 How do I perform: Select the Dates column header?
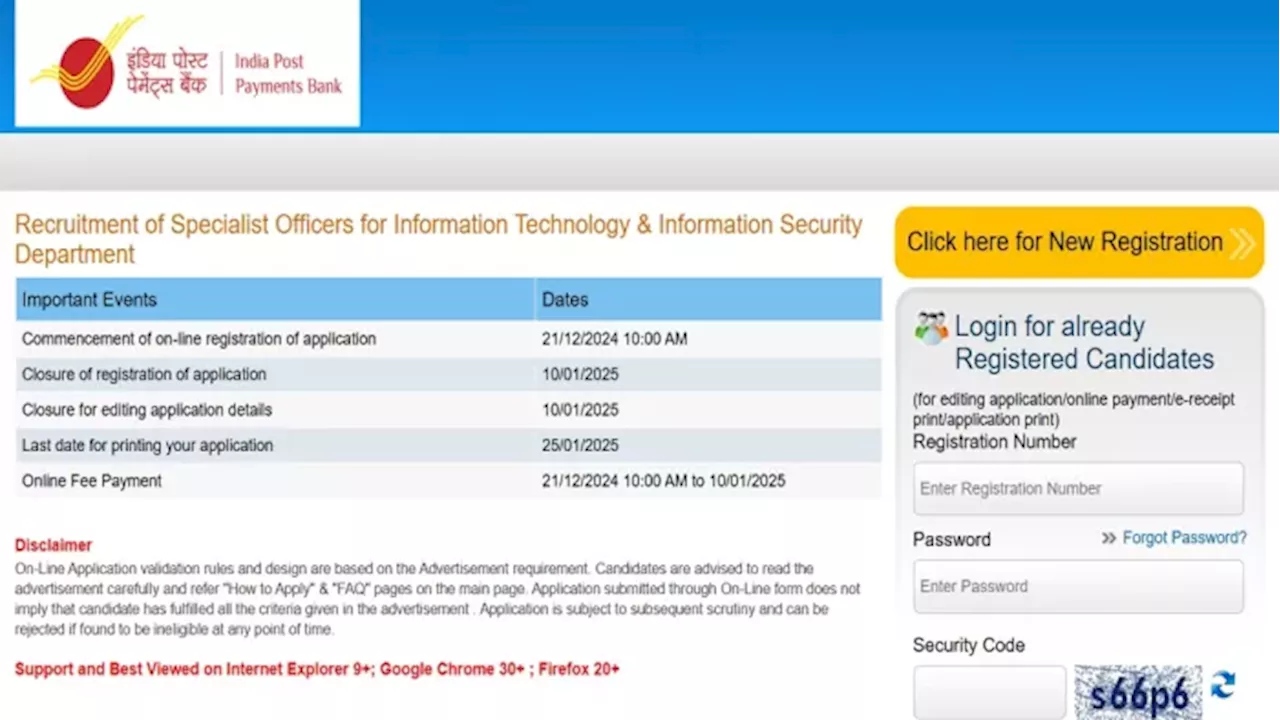(708, 299)
